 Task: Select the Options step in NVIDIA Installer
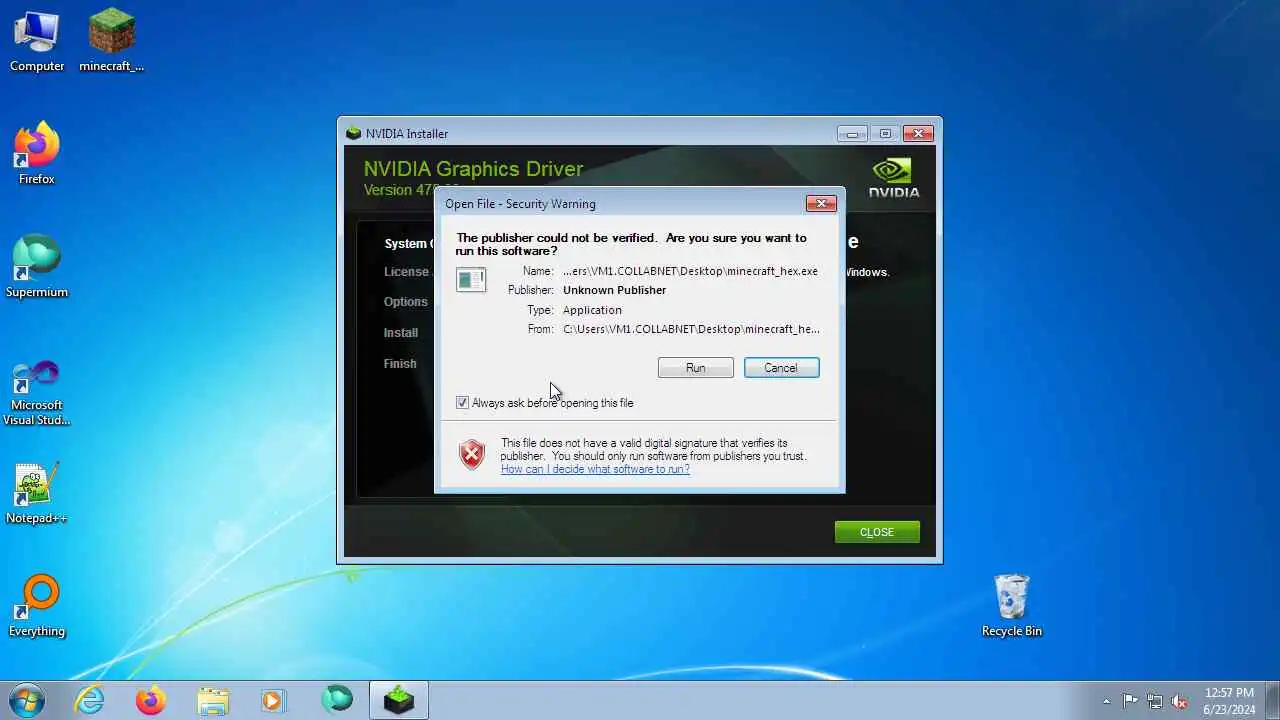406,302
